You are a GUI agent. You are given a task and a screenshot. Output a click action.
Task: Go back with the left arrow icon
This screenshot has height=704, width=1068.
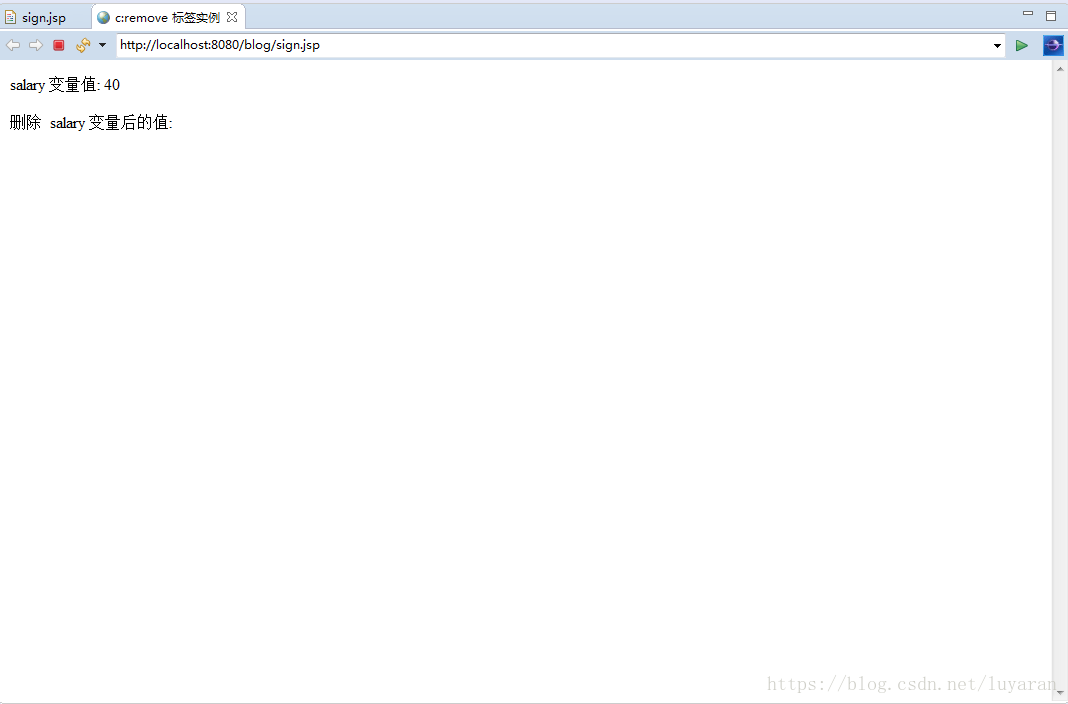click(13, 45)
